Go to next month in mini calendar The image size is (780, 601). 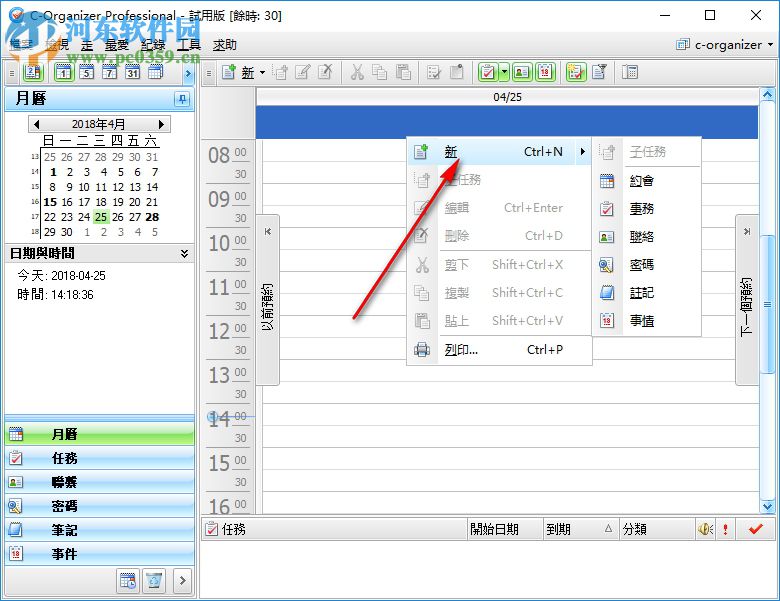tap(161, 124)
